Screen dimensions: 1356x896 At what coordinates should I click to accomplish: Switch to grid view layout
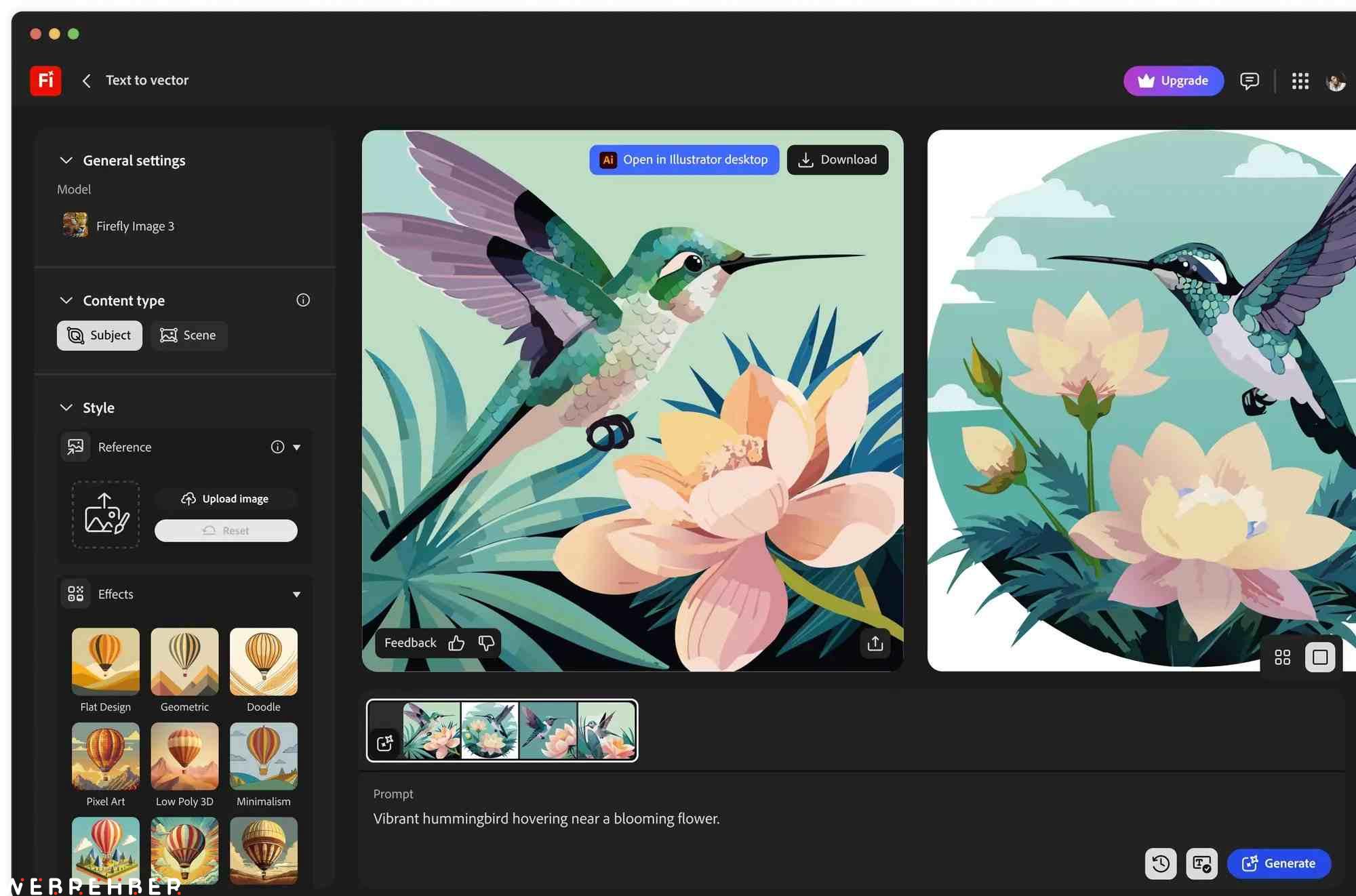coord(1282,657)
